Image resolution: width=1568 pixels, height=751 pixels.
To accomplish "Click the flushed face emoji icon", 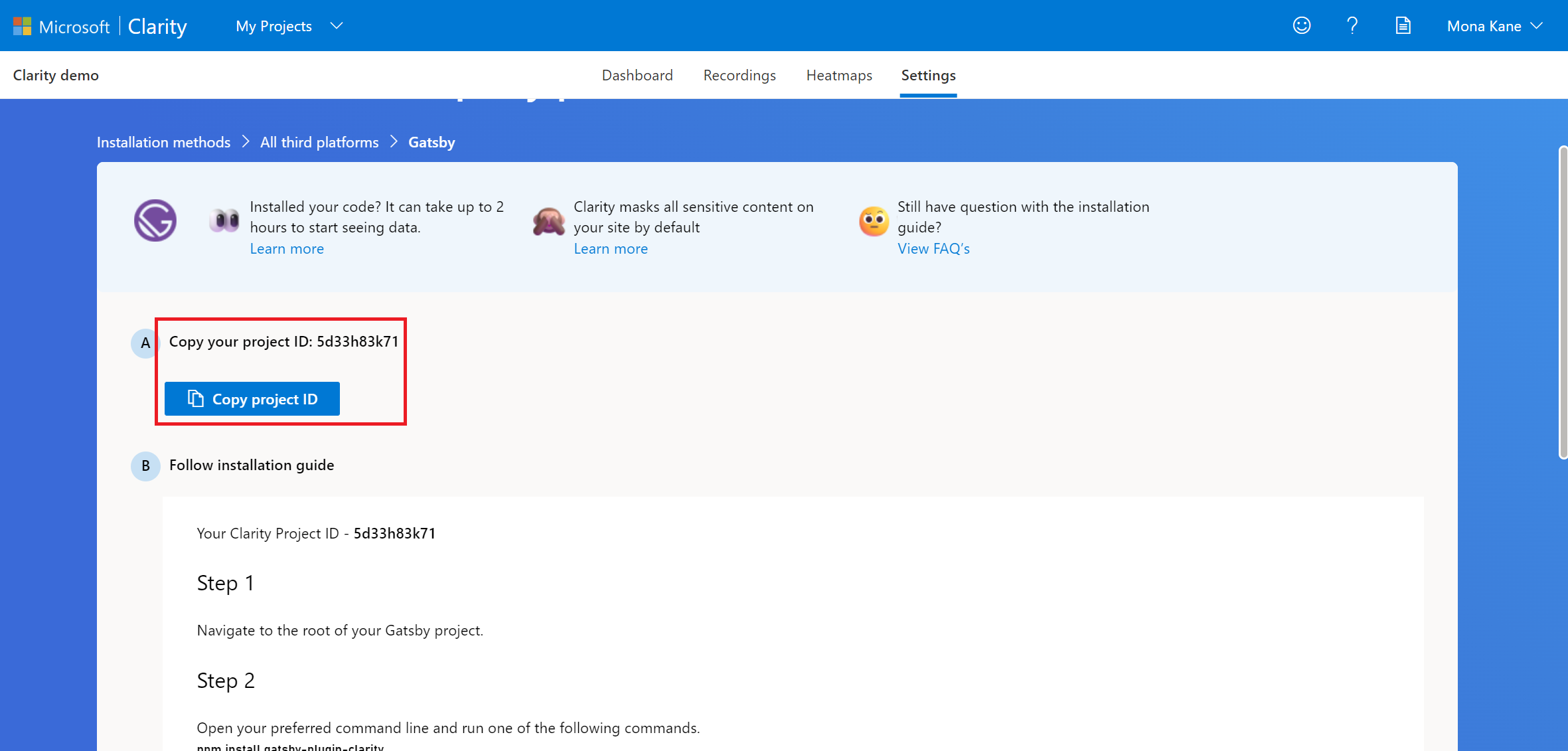I will [874, 221].
